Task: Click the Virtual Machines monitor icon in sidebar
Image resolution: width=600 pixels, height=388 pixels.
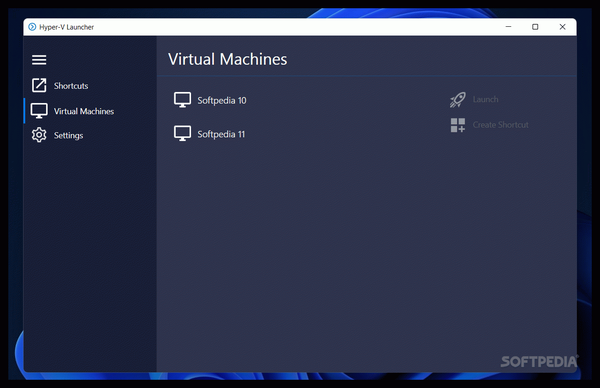Action: point(39,111)
